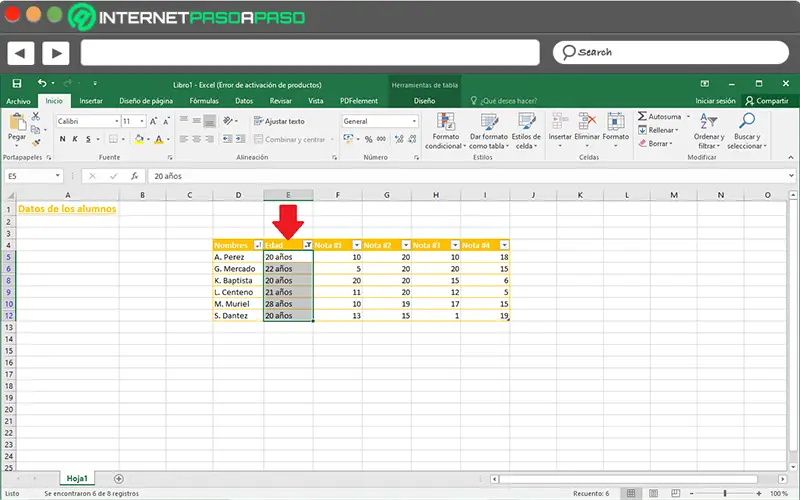Screen dimensions: 800x500
Task: Increase font size with the large A icon
Action: tap(153, 121)
